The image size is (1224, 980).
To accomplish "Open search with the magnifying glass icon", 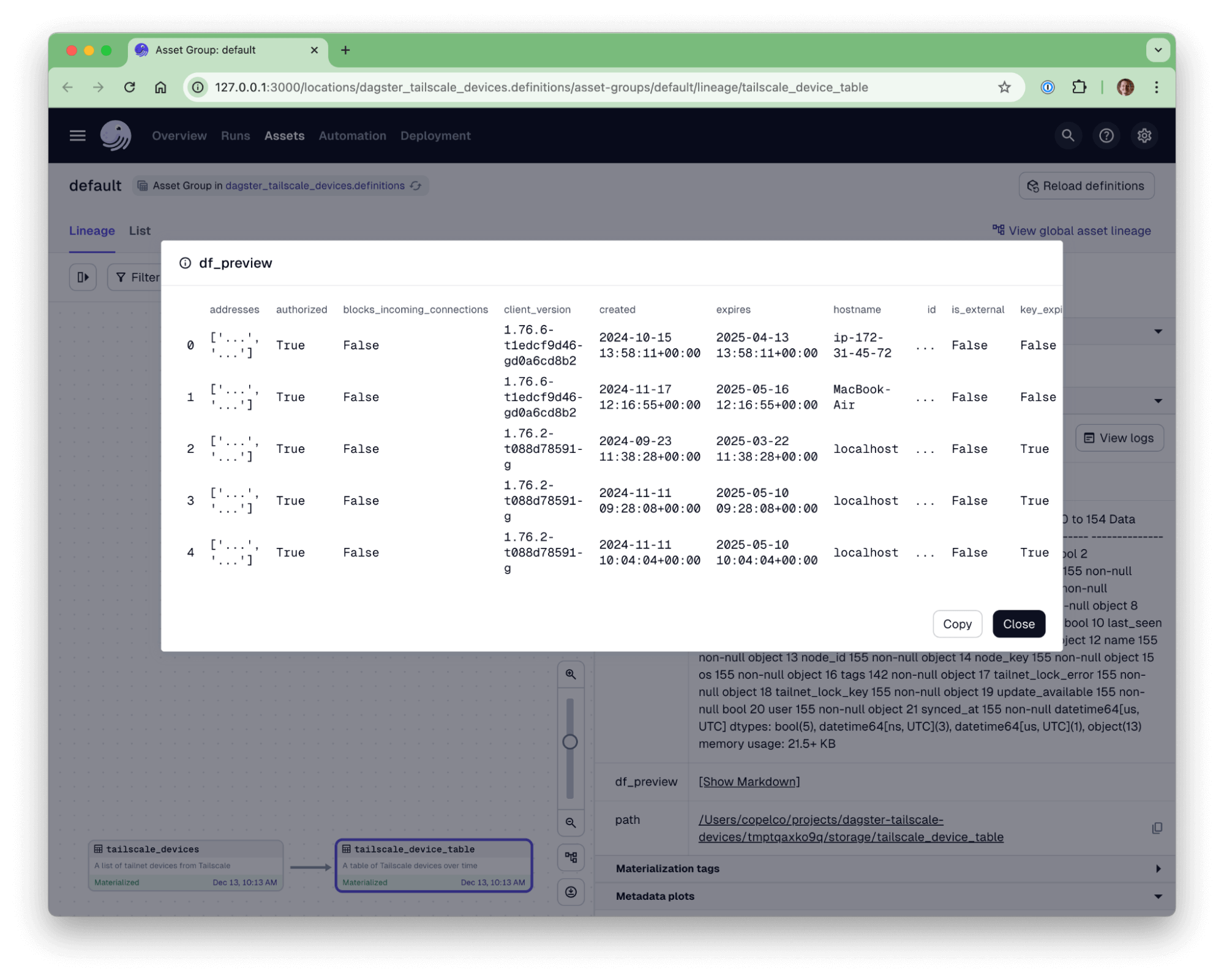I will pos(1068,135).
